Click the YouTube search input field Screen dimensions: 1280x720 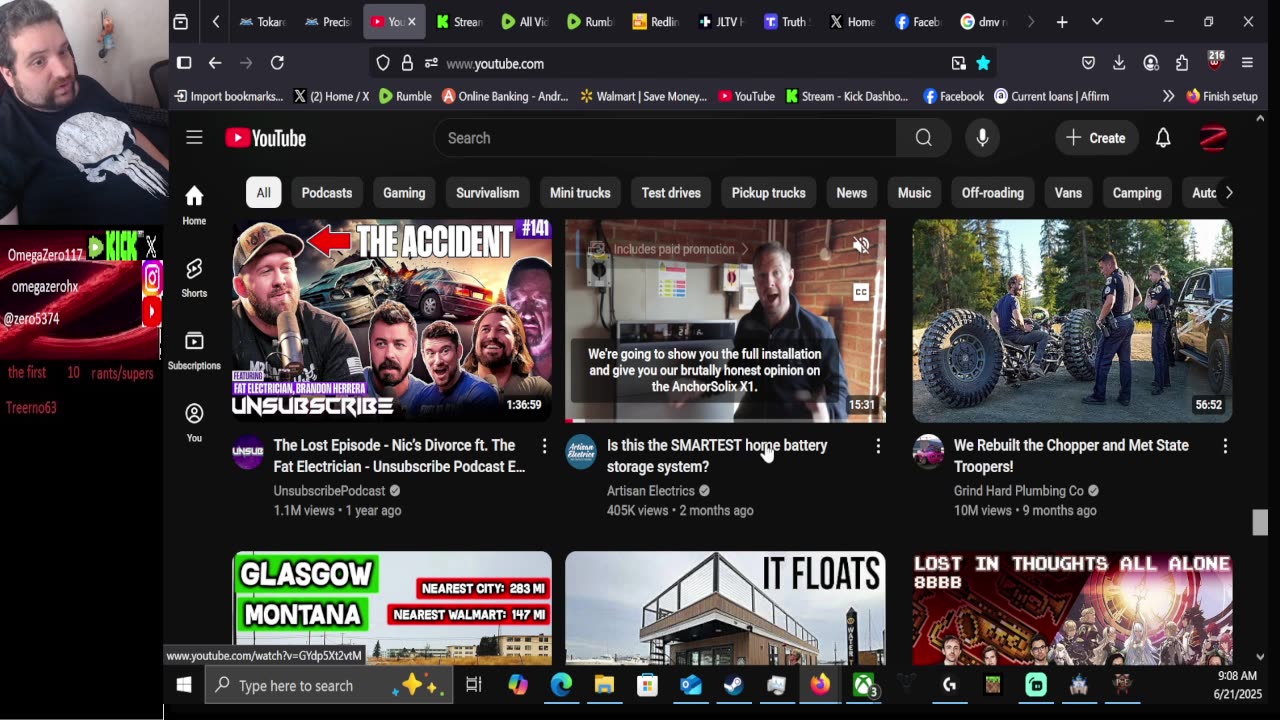point(667,138)
